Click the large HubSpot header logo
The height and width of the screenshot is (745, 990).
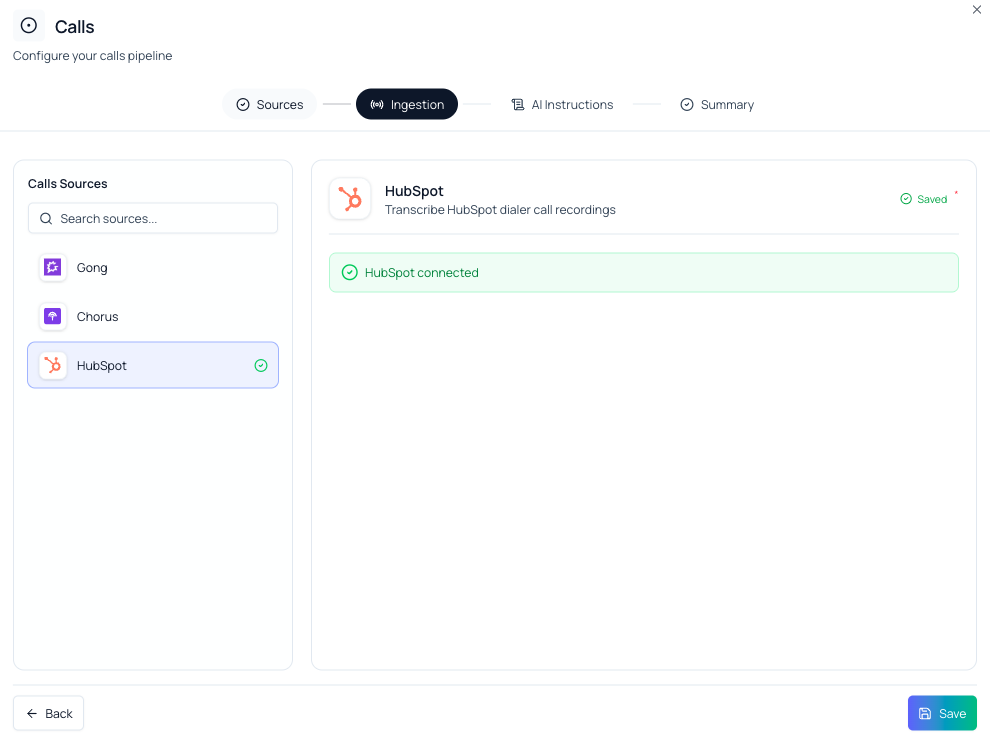tap(350, 199)
